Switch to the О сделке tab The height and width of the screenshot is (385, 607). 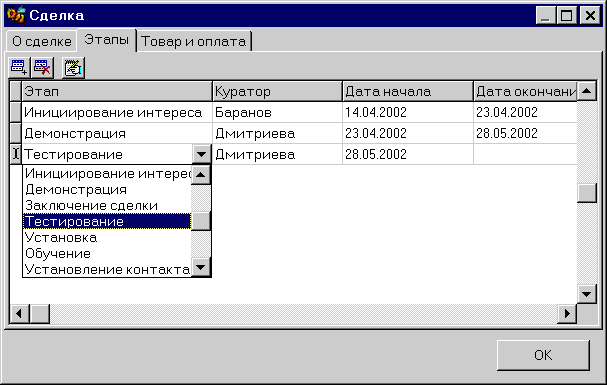[x=41, y=41]
